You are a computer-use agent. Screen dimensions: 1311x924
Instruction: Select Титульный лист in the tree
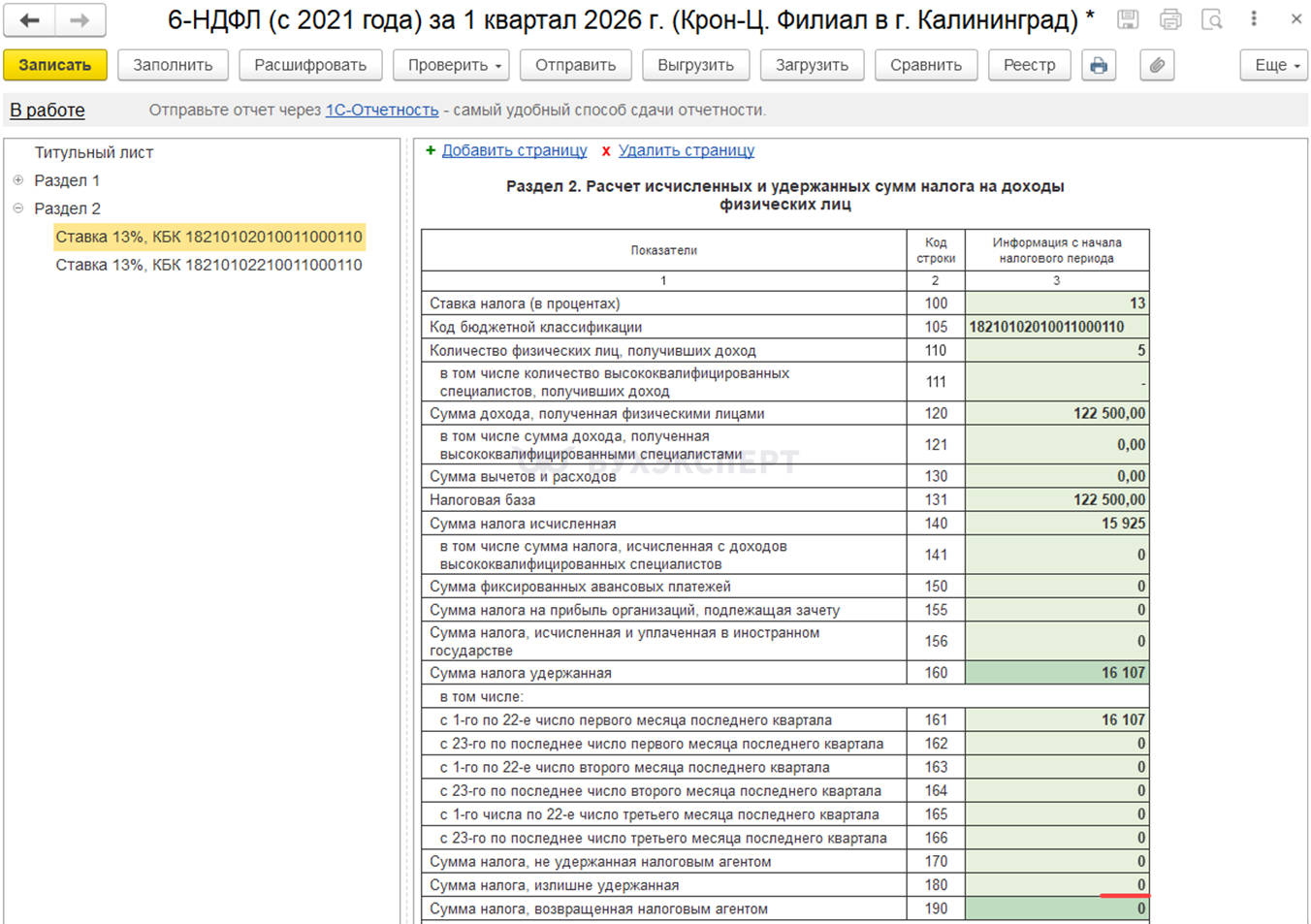94,152
